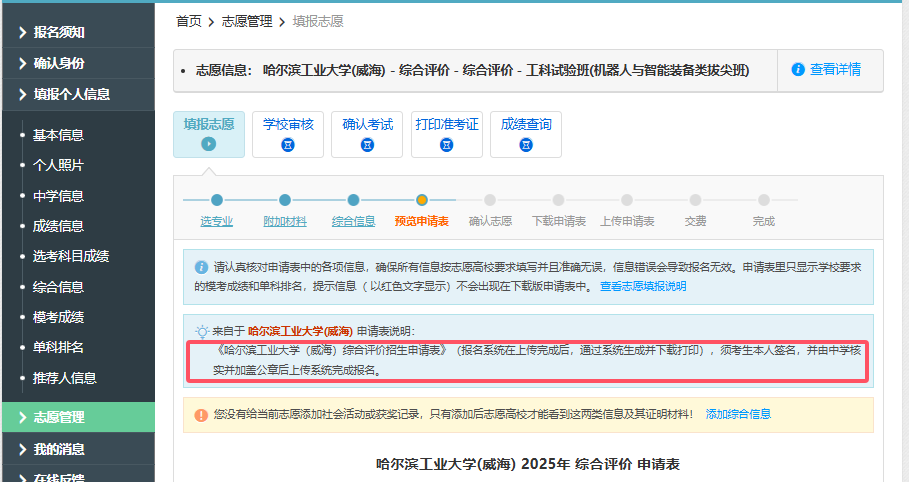Open the 查看志愿填报说明 link

[642, 286]
